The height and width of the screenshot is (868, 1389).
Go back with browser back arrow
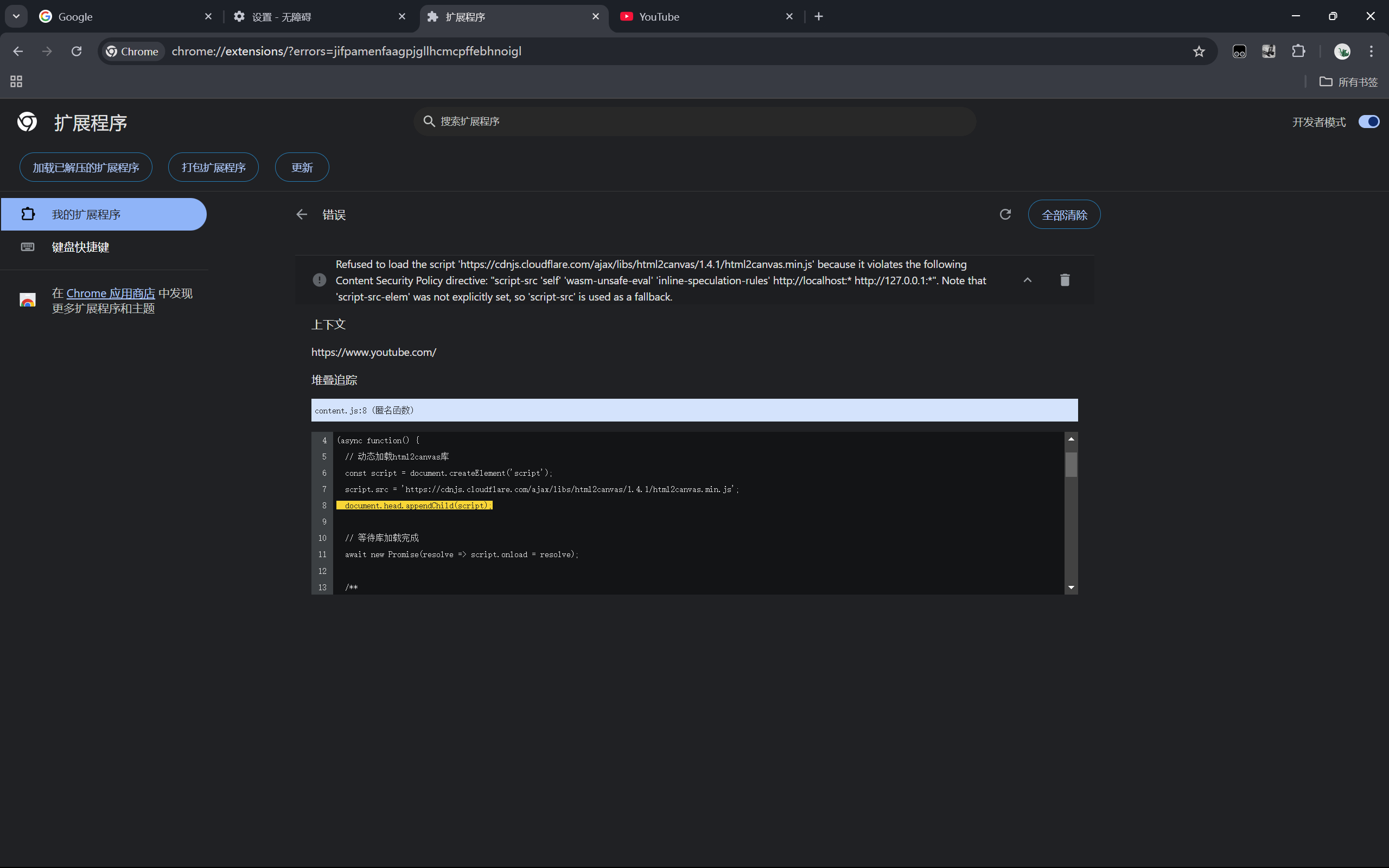18,51
